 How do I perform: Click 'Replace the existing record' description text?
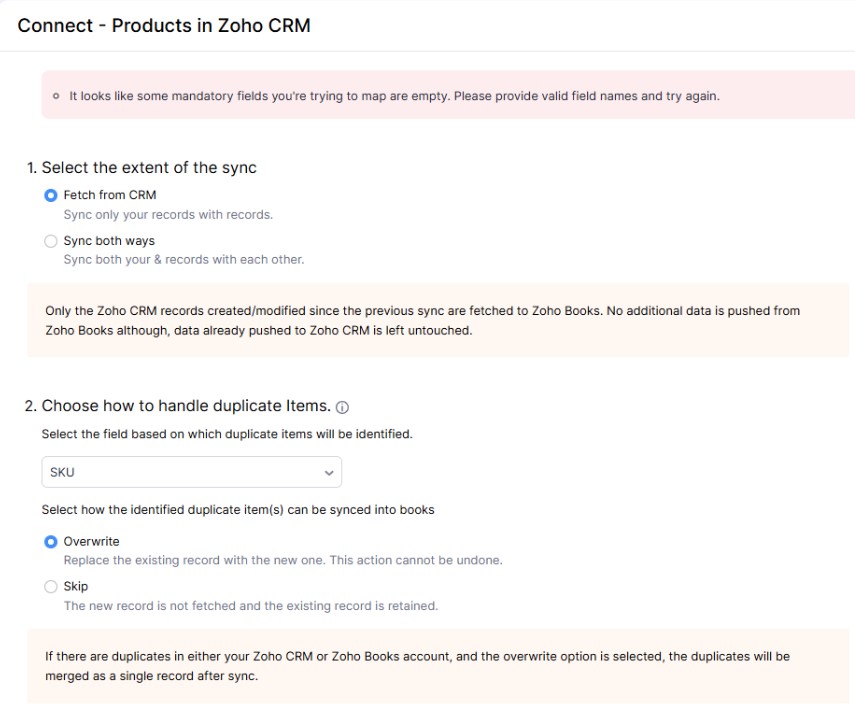click(x=282, y=560)
